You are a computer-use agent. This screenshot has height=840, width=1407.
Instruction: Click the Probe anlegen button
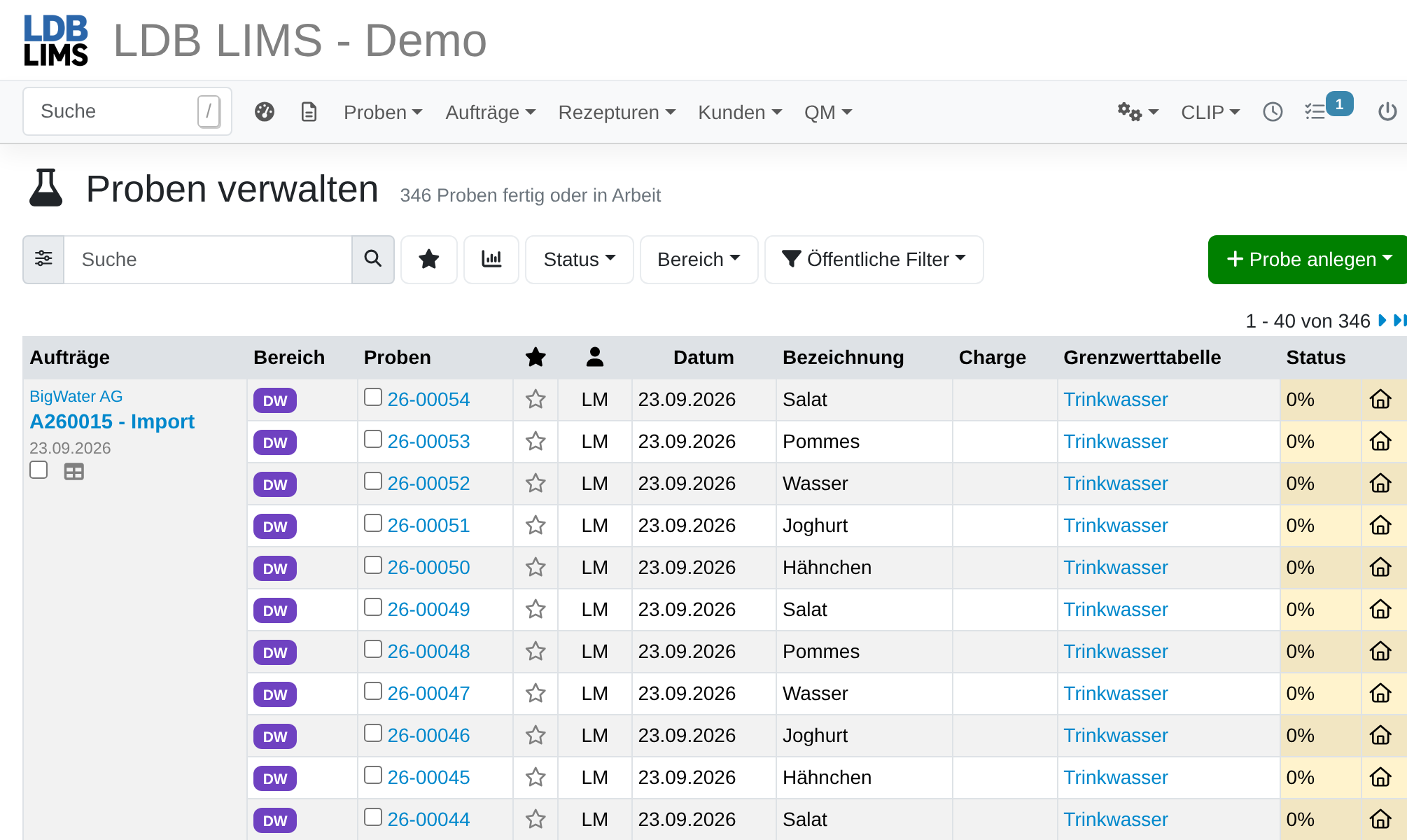pyautogui.click(x=1308, y=260)
